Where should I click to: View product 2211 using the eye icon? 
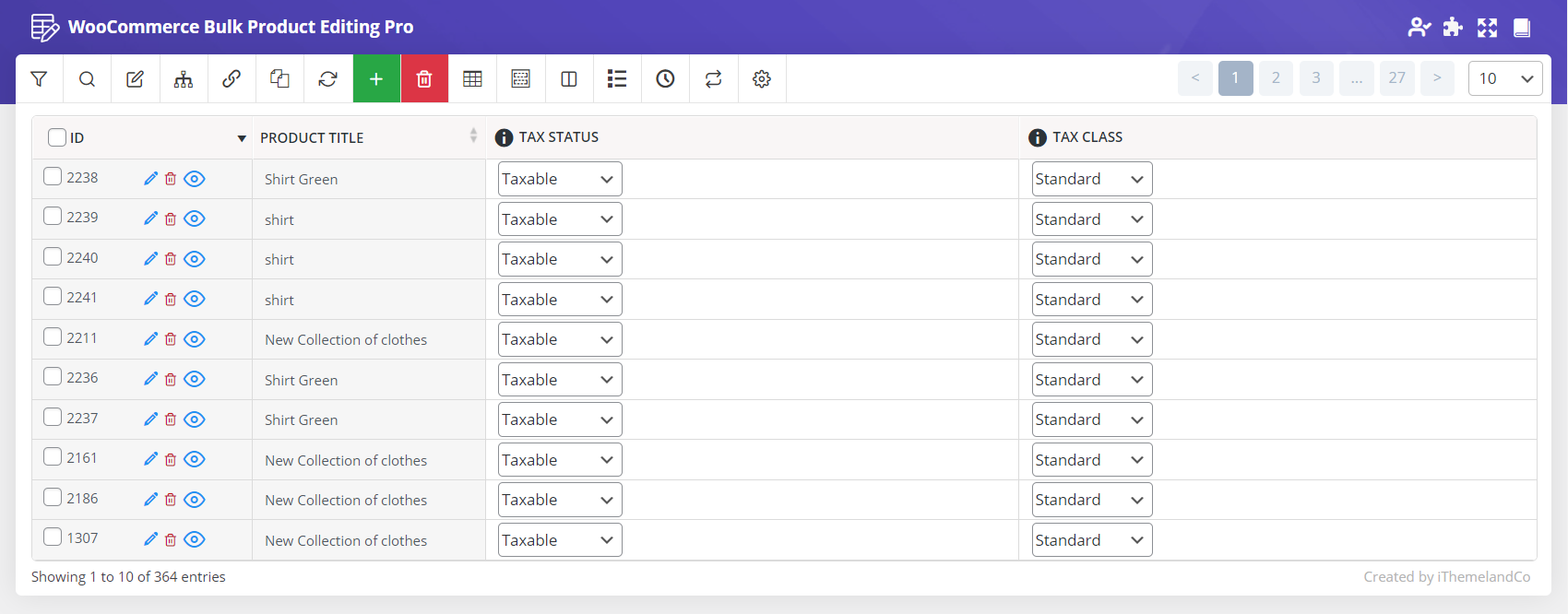pyautogui.click(x=194, y=339)
